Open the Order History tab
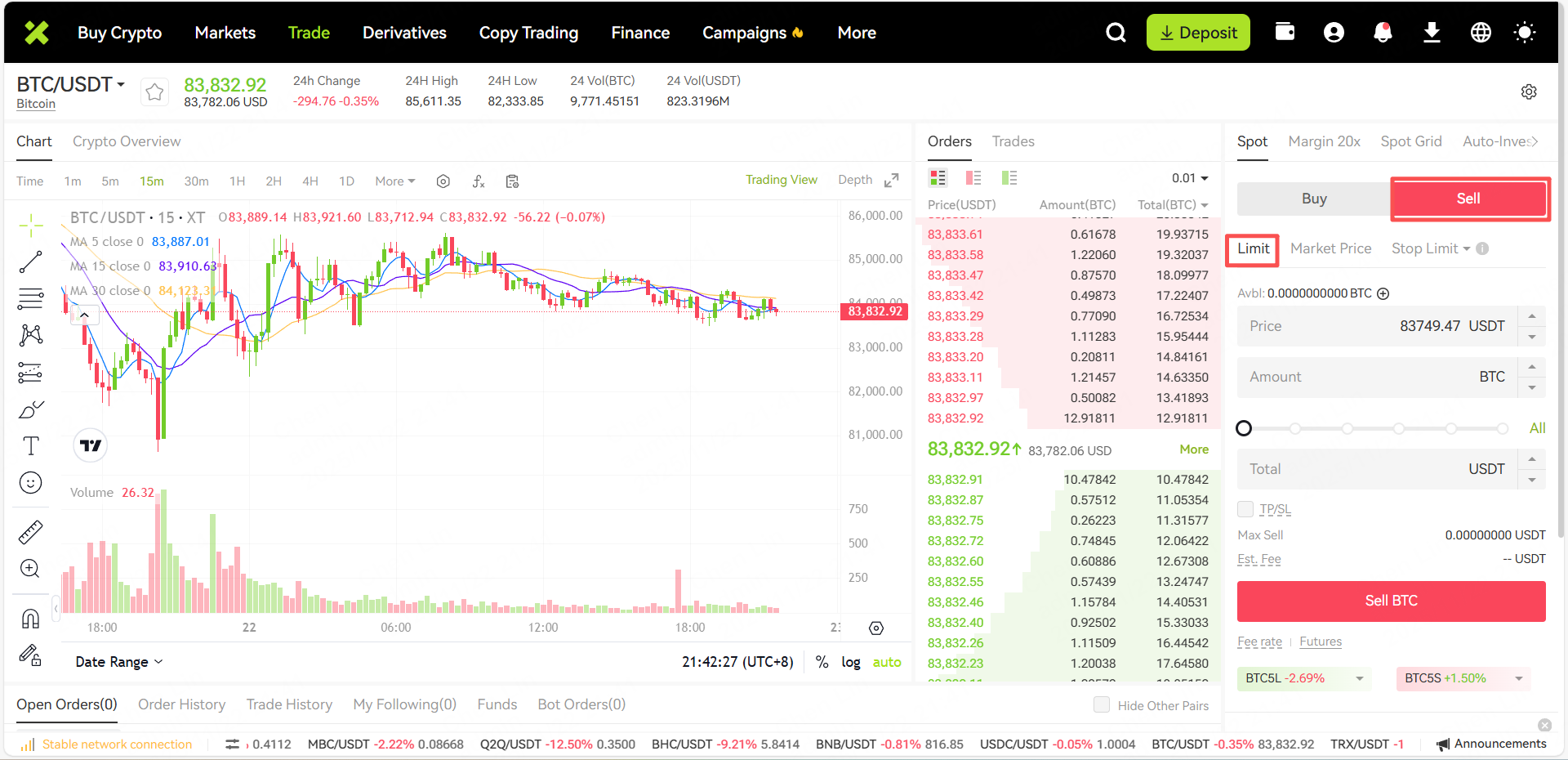The width and height of the screenshot is (1568, 760). [181, 704]
